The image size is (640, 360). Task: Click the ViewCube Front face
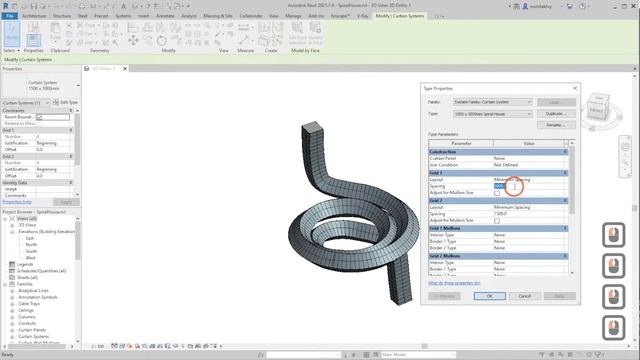(x=597, y=110)
